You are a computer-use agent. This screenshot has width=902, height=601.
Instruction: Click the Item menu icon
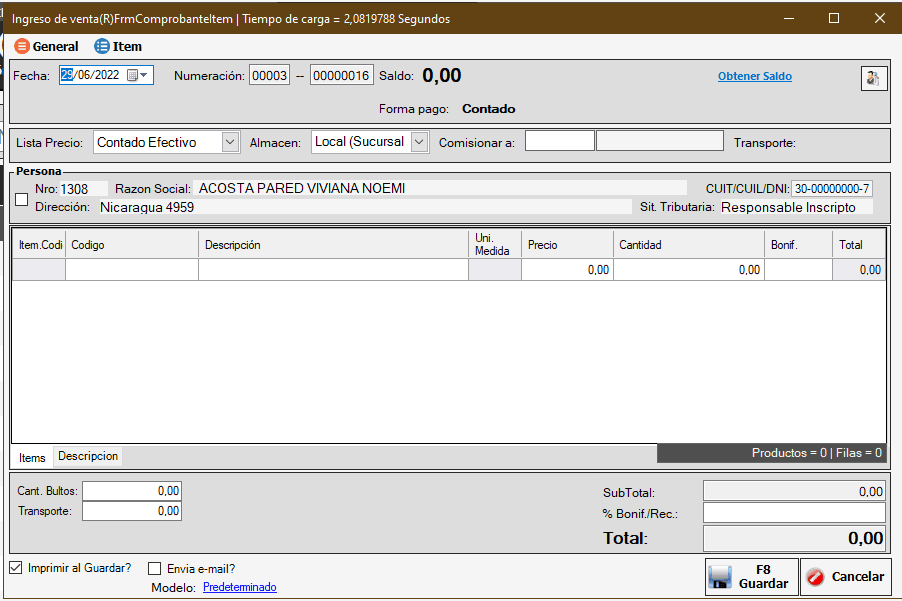click(x=102, y=46)
